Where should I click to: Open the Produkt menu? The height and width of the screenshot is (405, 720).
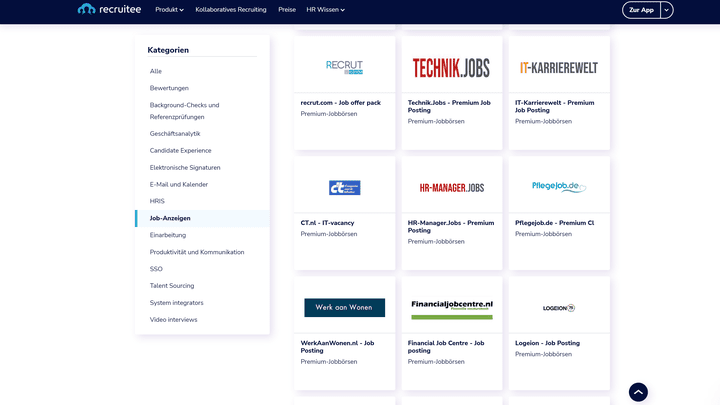tap(169, 10)
